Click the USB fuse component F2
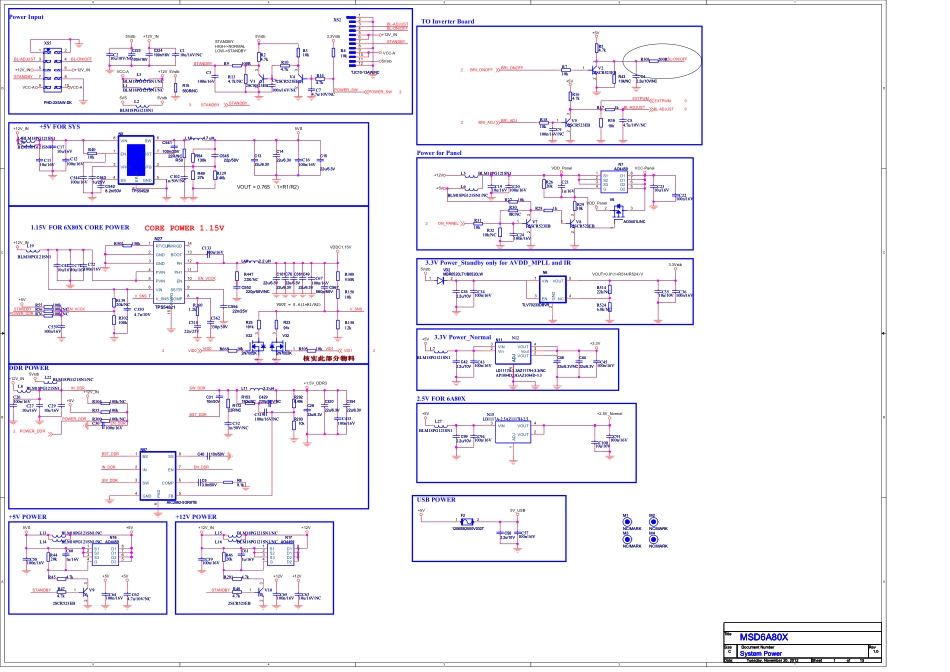 pyautogui.click(x=464, y=522)
